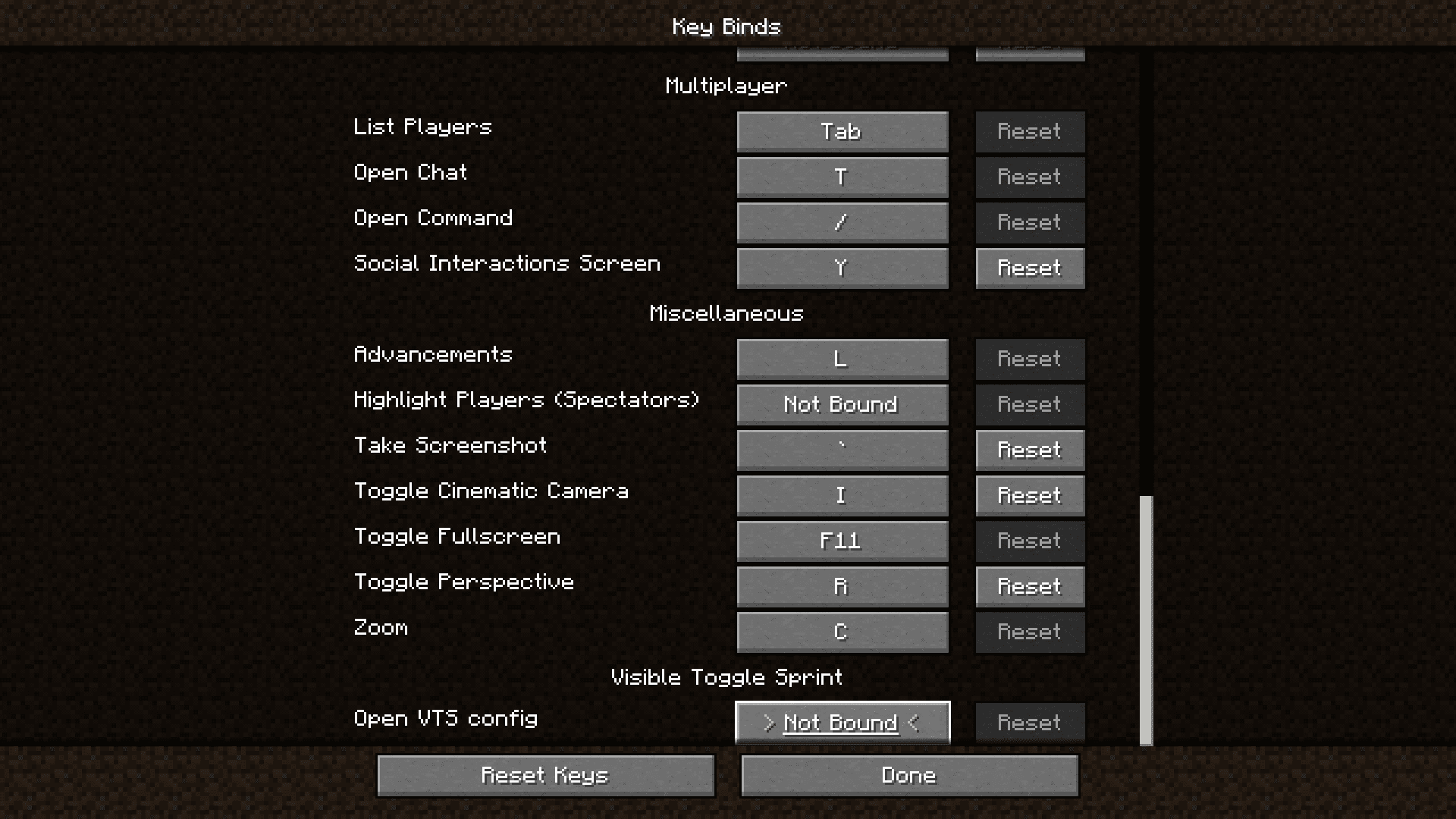1456x819 pixels.
Task: Reset the Social Interactions Screen key bind
Action: pos(1029,267)
